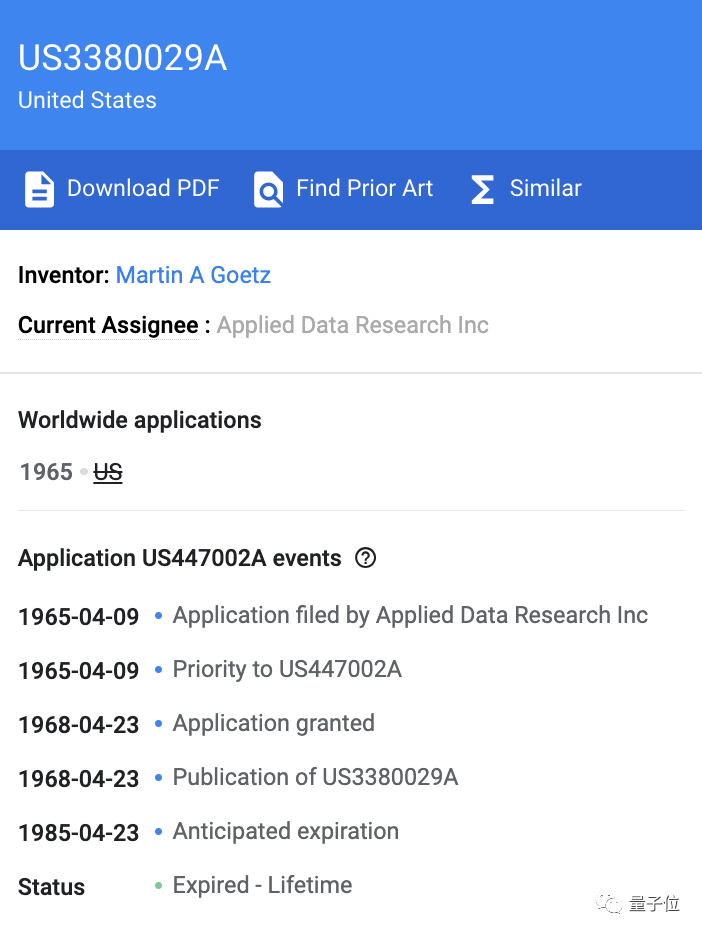Click the Worldwide applications heading
The width and height of the screenshot is (702, 934).
tap(140, 420)
